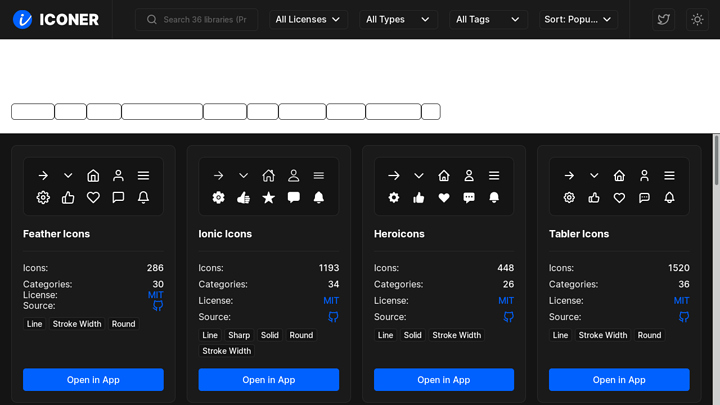Viewport: 720px width, 405px height.
Task: Select the Line tag on Heroicons
Action: tap(385, 335)
